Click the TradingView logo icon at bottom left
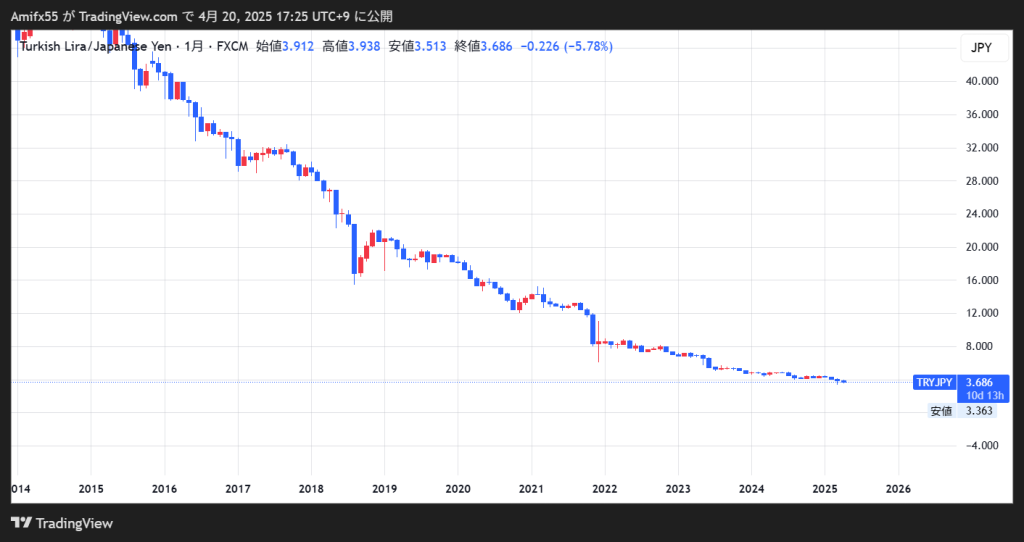 (x=20, y=523)
